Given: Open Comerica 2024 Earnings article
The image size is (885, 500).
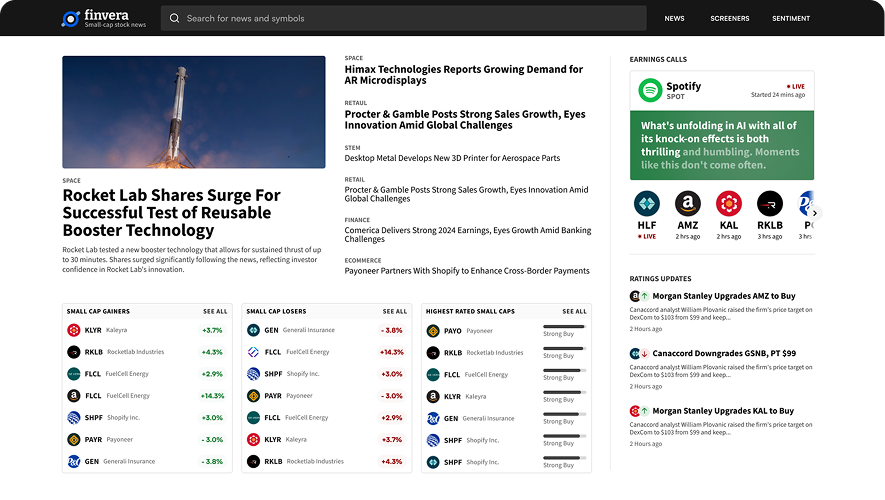Looking at the screenshot, I should point(468,235).
